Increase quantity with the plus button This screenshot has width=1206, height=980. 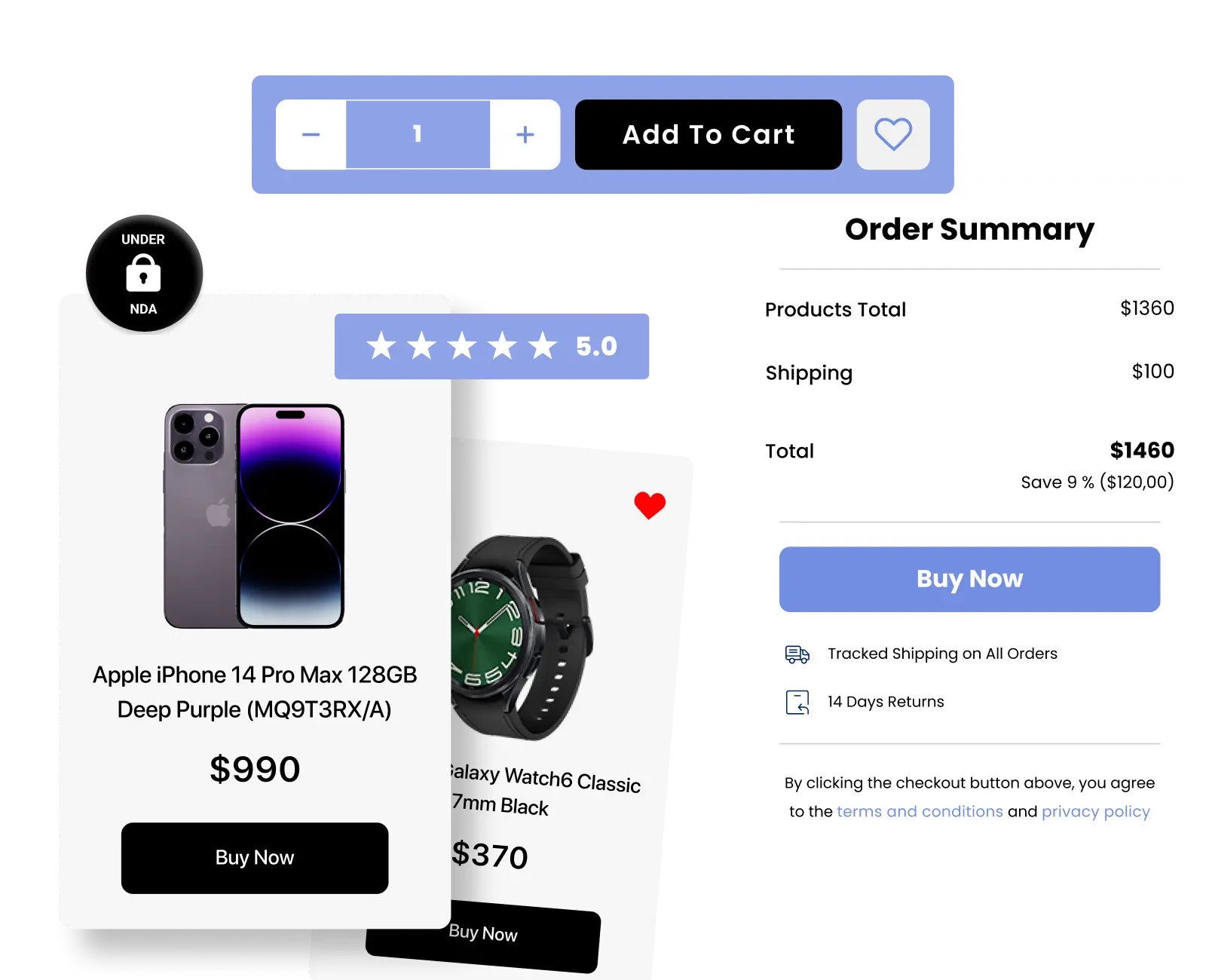[525, 135]
